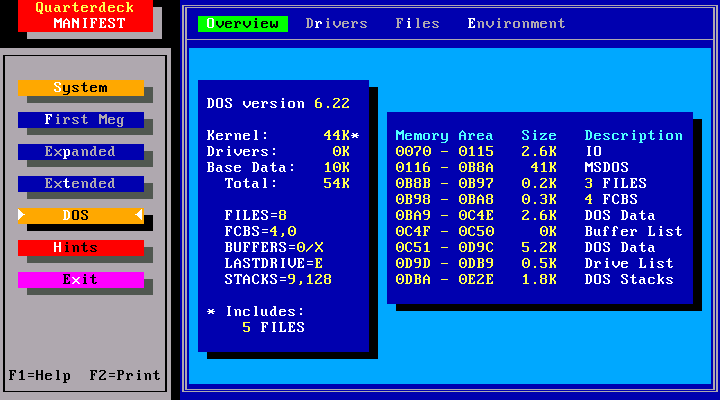The height and width of the screenshot is (400, 720).
Task: Open the Extended memory category
Action: (81, 184)
